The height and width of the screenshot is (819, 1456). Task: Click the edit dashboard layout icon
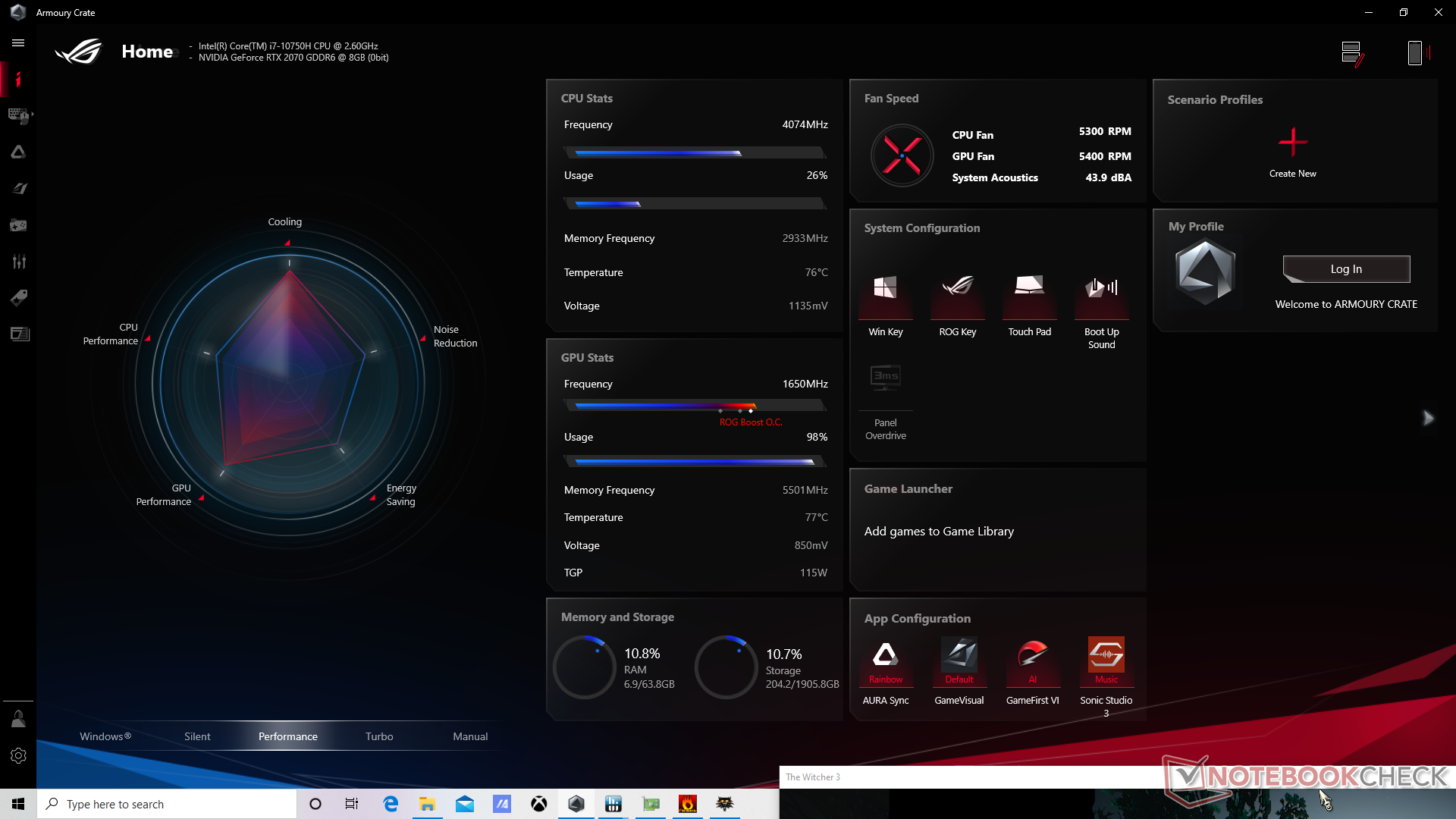point(1352,53)
